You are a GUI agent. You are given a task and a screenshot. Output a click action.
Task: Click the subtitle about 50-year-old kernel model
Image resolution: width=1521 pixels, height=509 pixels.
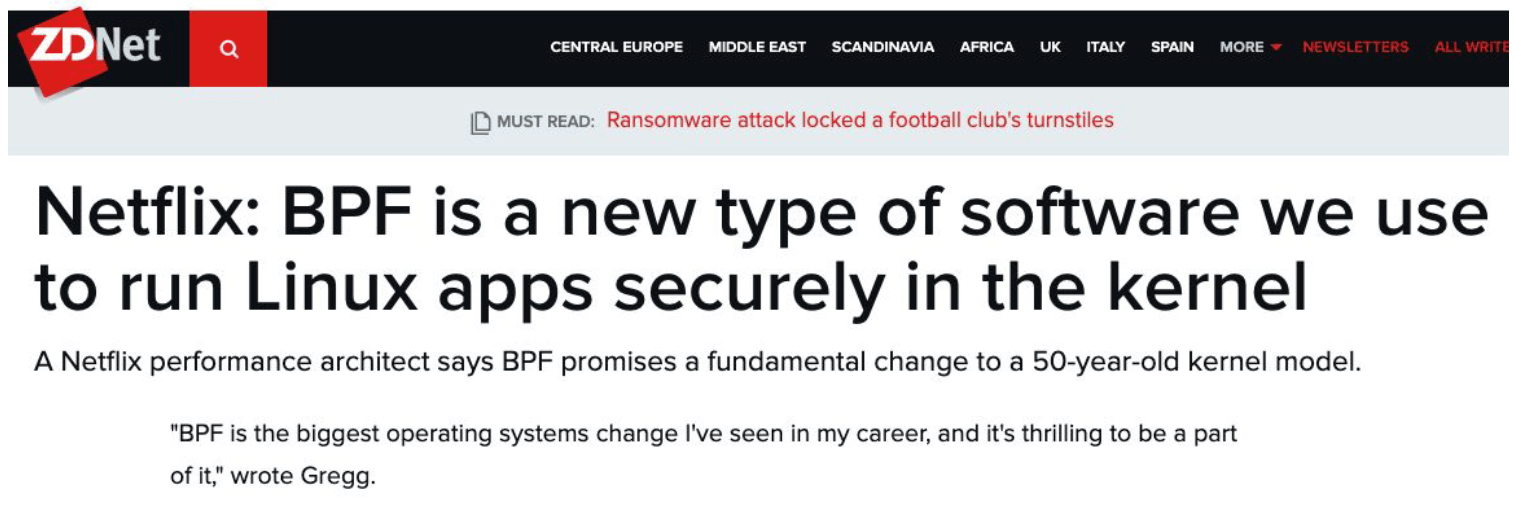pos(697,362)
